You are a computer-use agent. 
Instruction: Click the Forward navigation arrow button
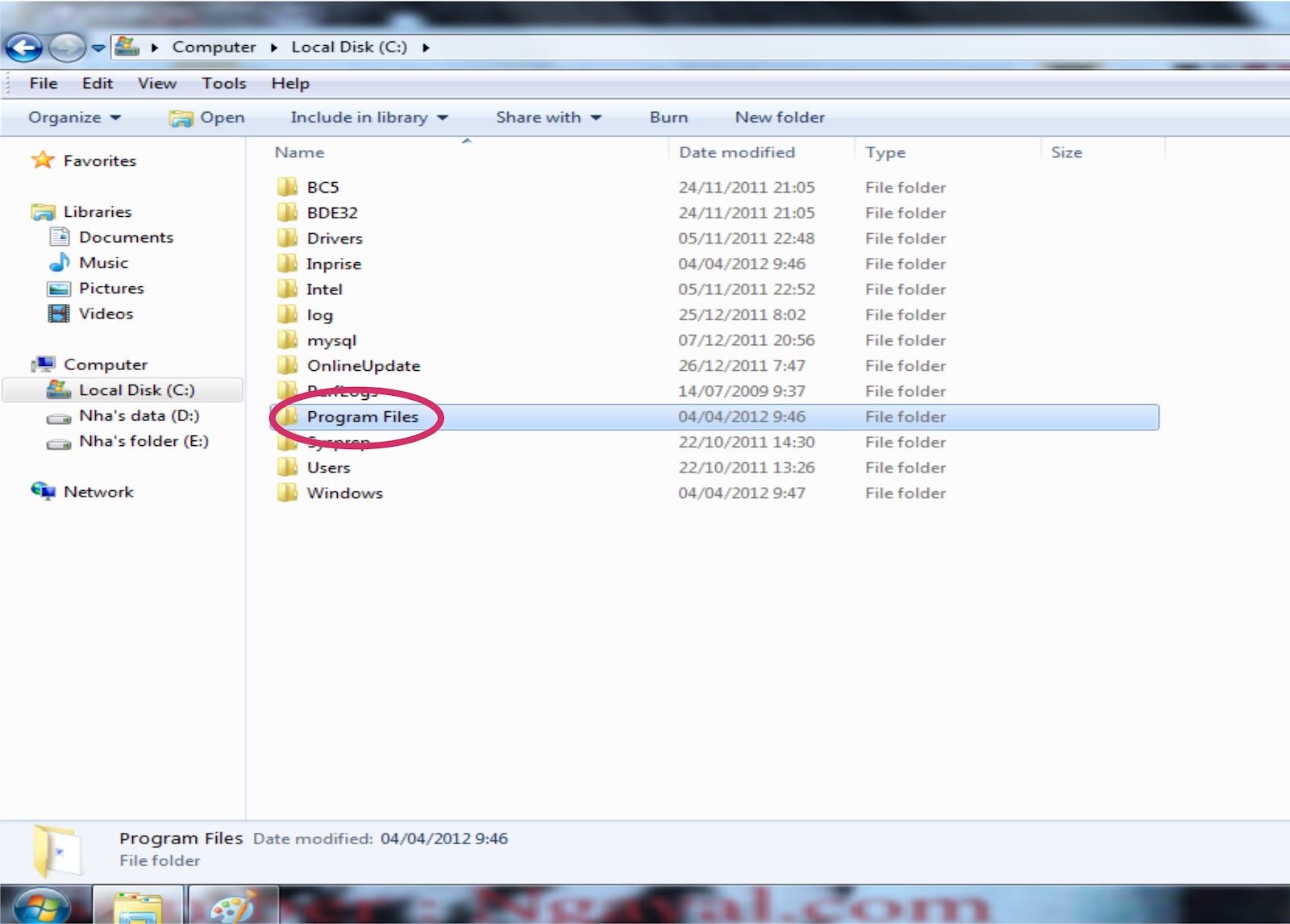[67, 48]
